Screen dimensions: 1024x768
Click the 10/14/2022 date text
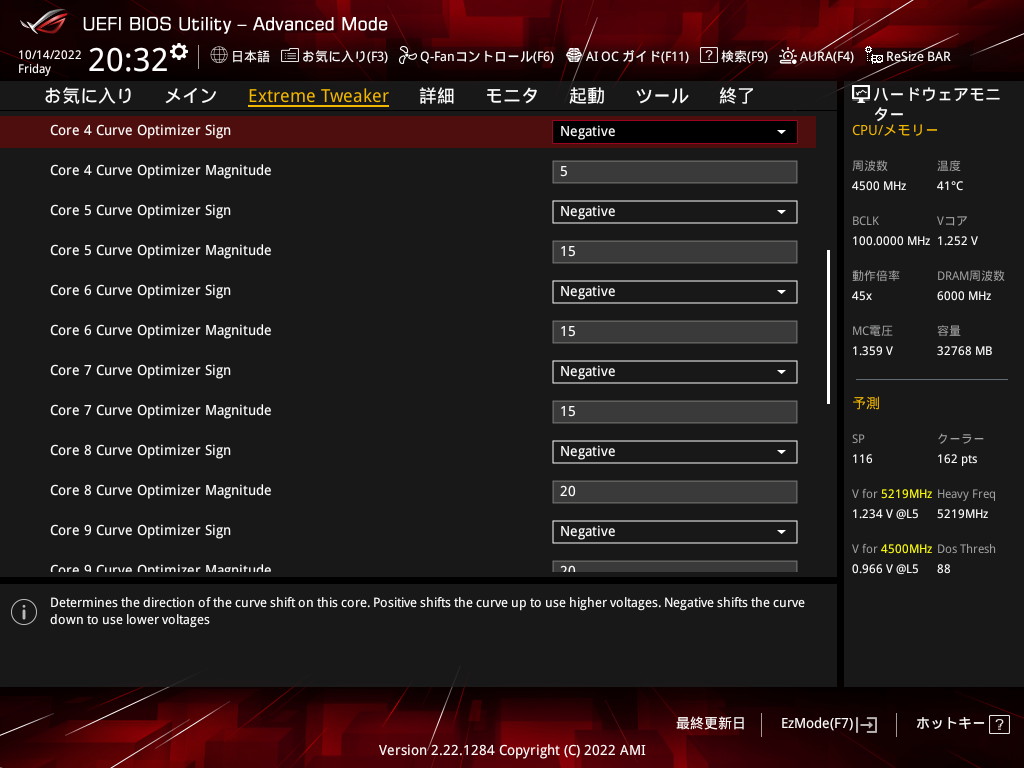coord(50,55)
